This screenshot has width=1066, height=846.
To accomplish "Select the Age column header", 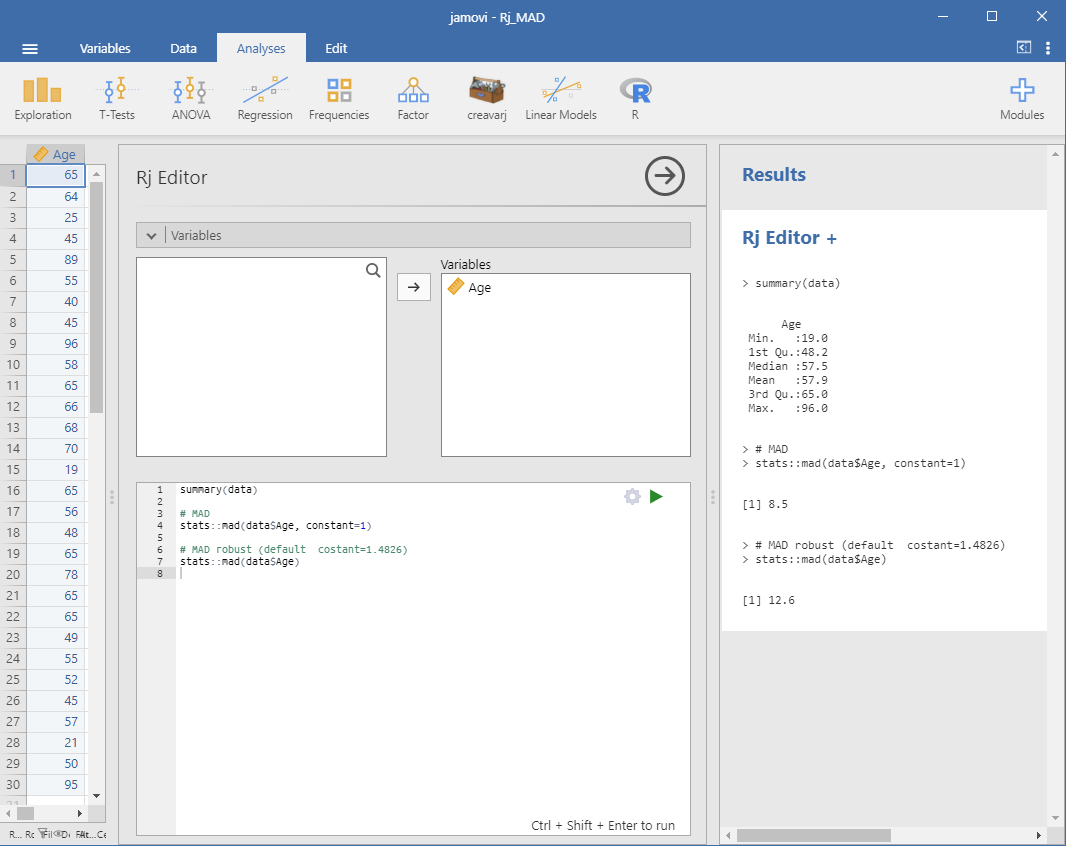I will [56, 154].
